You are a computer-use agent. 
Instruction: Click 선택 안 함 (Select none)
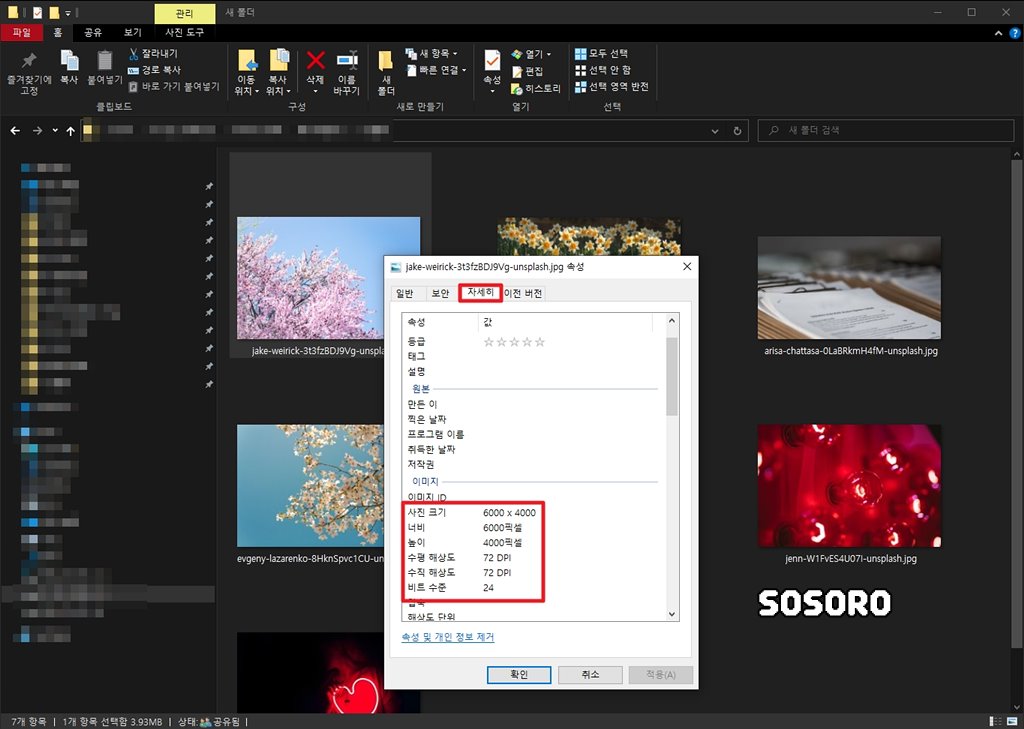coord(603,70)
